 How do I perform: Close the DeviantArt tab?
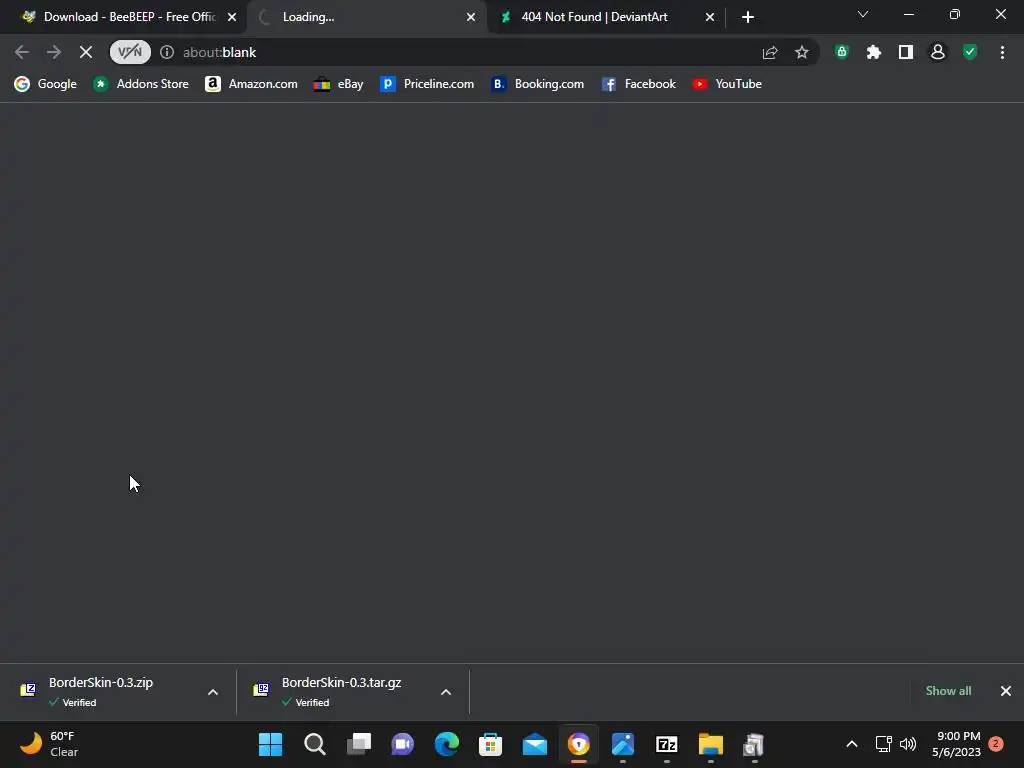710,17
